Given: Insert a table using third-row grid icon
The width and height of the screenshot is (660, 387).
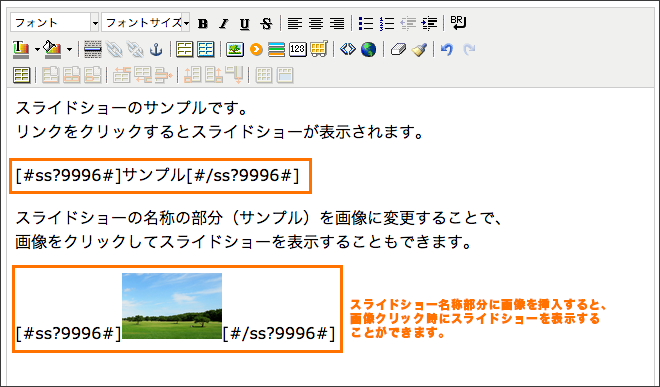Looking at the screenshot, I should [21, 76].
